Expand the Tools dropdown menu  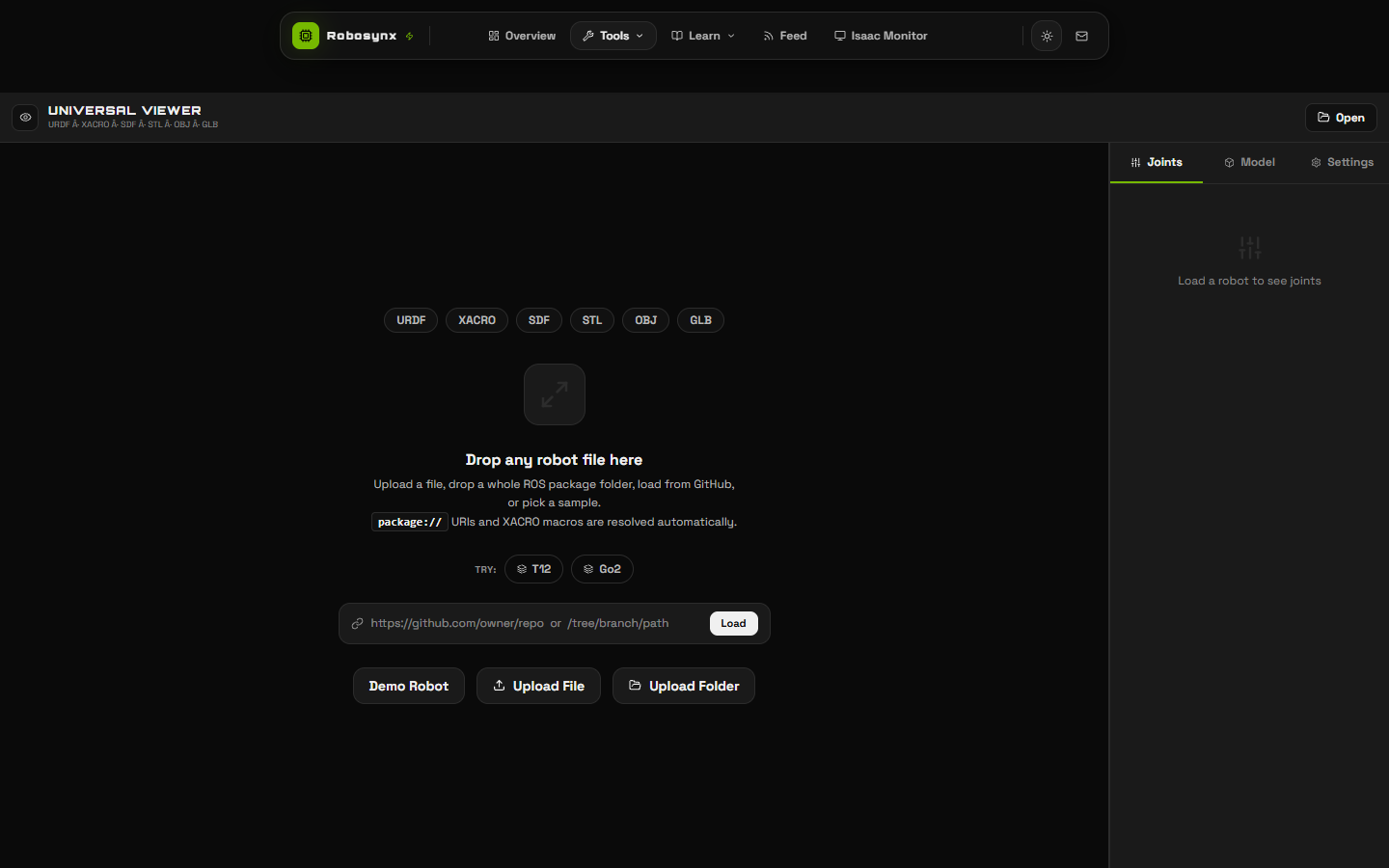pyautogui.click(x=613, y=36)
